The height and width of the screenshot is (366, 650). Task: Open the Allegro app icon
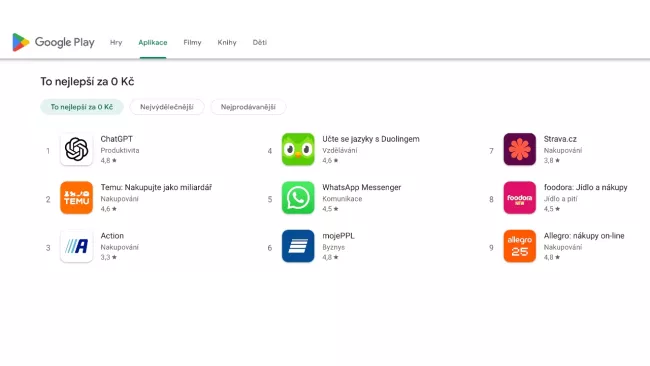tap(520, 246)
